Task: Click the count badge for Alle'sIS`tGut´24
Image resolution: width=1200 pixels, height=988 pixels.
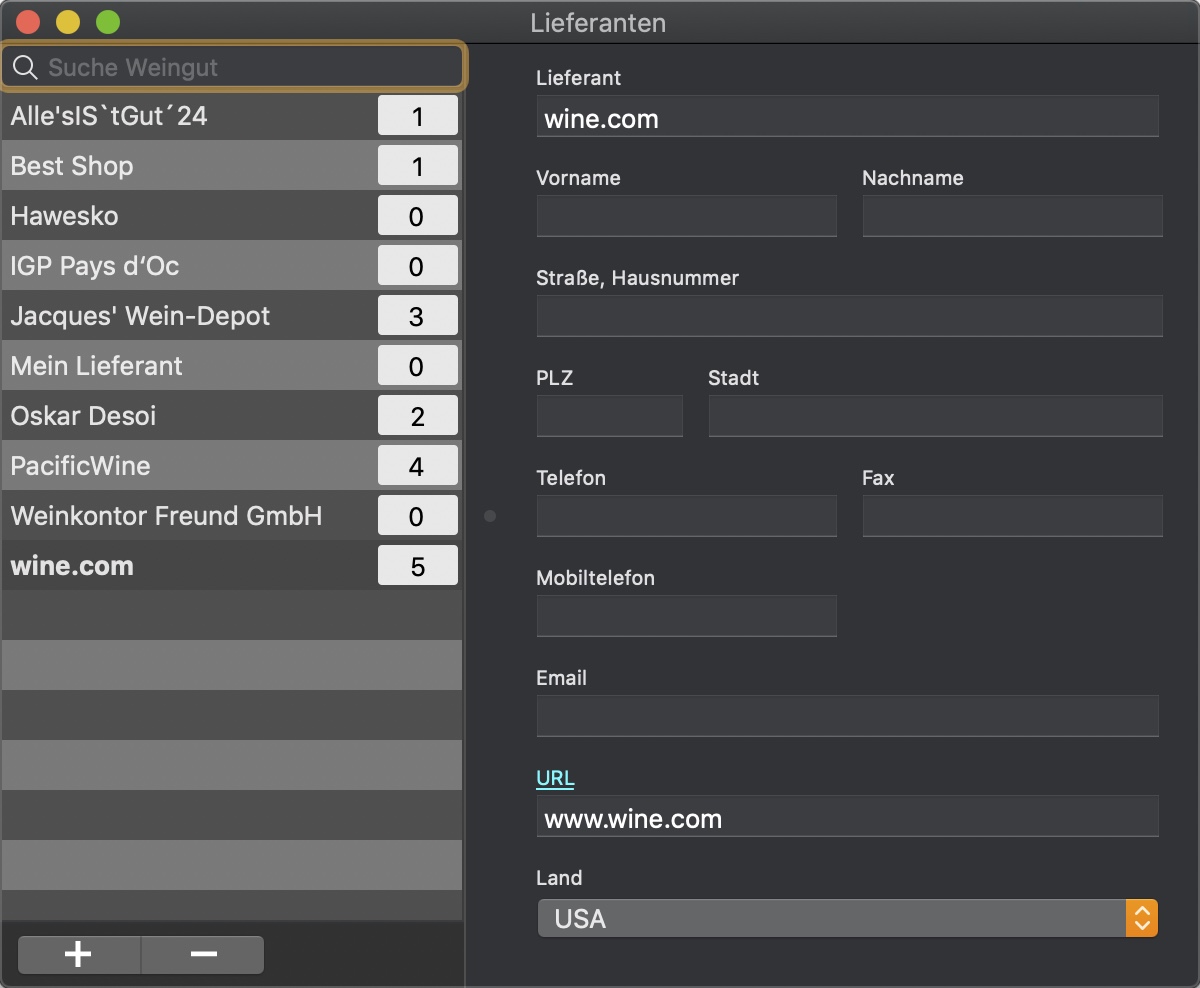Action: [x=418, y=116]
